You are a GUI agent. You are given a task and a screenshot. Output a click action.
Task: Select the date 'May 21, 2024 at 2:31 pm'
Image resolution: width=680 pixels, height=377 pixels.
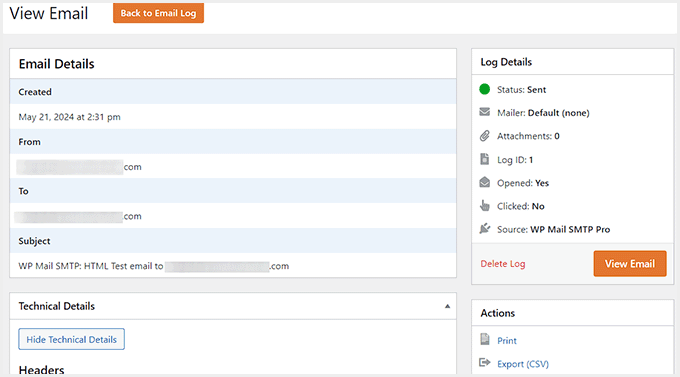tap(69, 117)
